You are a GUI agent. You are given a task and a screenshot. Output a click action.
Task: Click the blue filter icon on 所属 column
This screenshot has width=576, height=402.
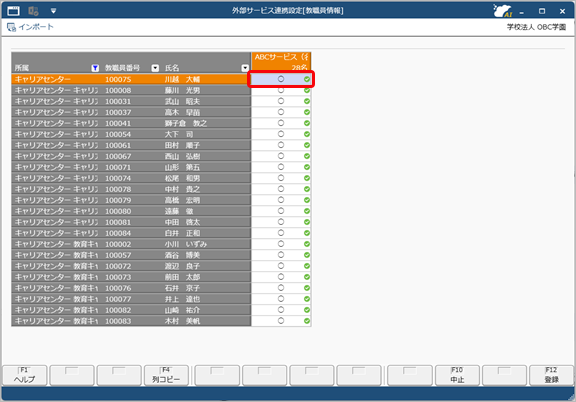[95, 68]
